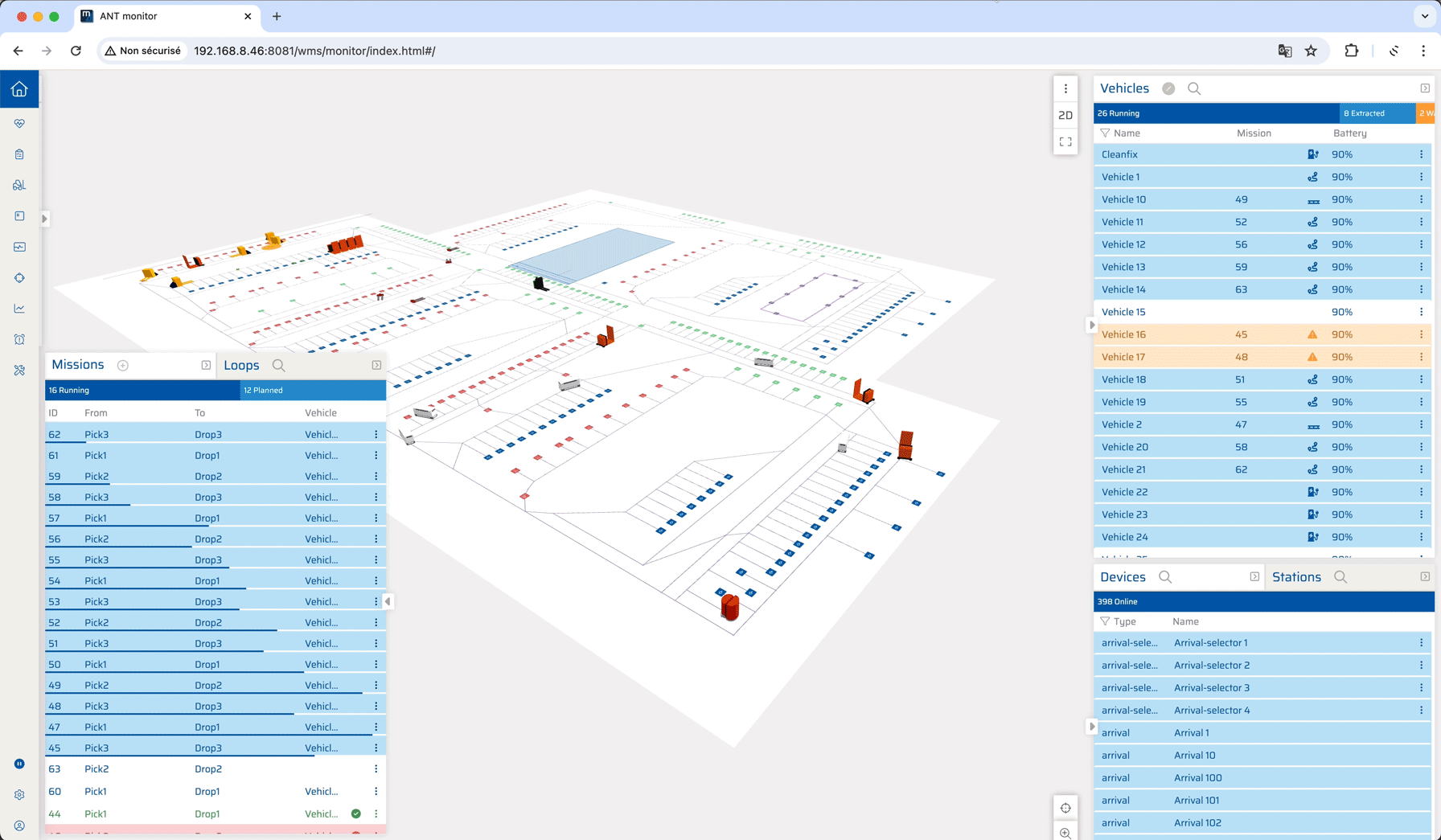Screen dimensions: 1441x840
Task: Open the user account icon in the sidebar
Action: pyautogui.click(x=19, y=826)
